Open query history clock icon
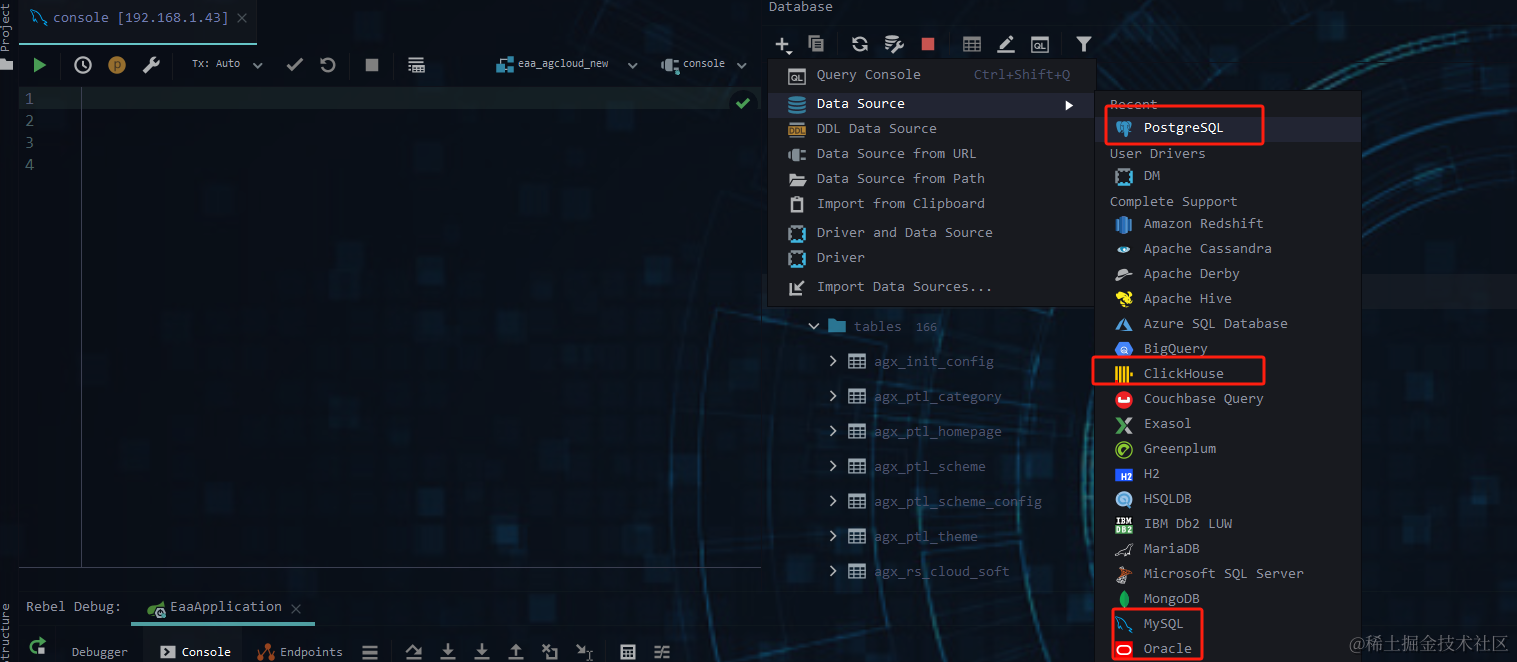The height and width of the screenshot is (662, 1517). [83, 65]
